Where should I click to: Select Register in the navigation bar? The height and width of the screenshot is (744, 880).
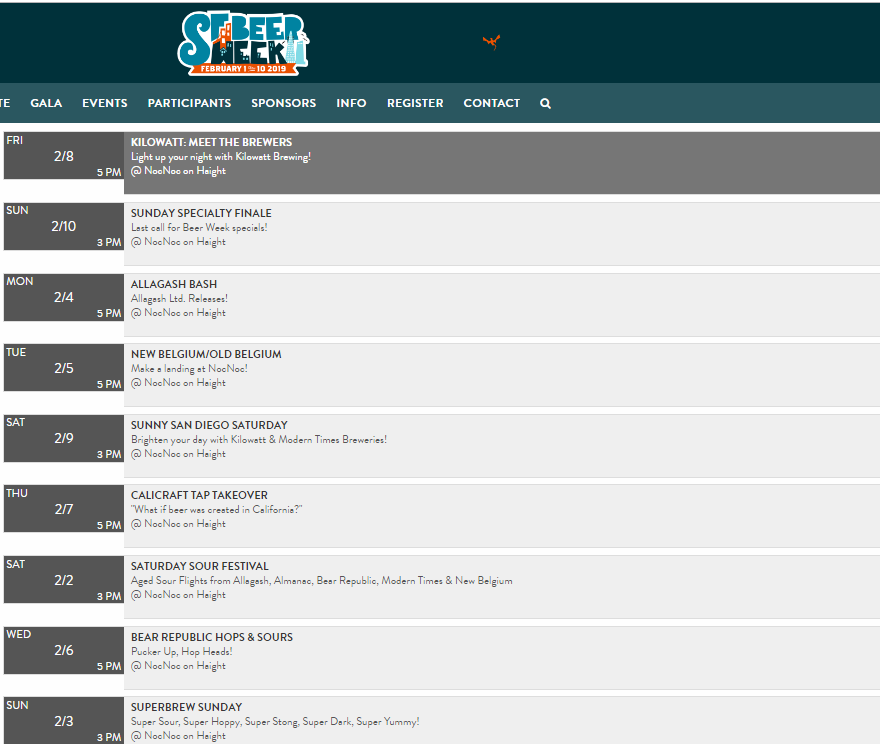(415, 103)
